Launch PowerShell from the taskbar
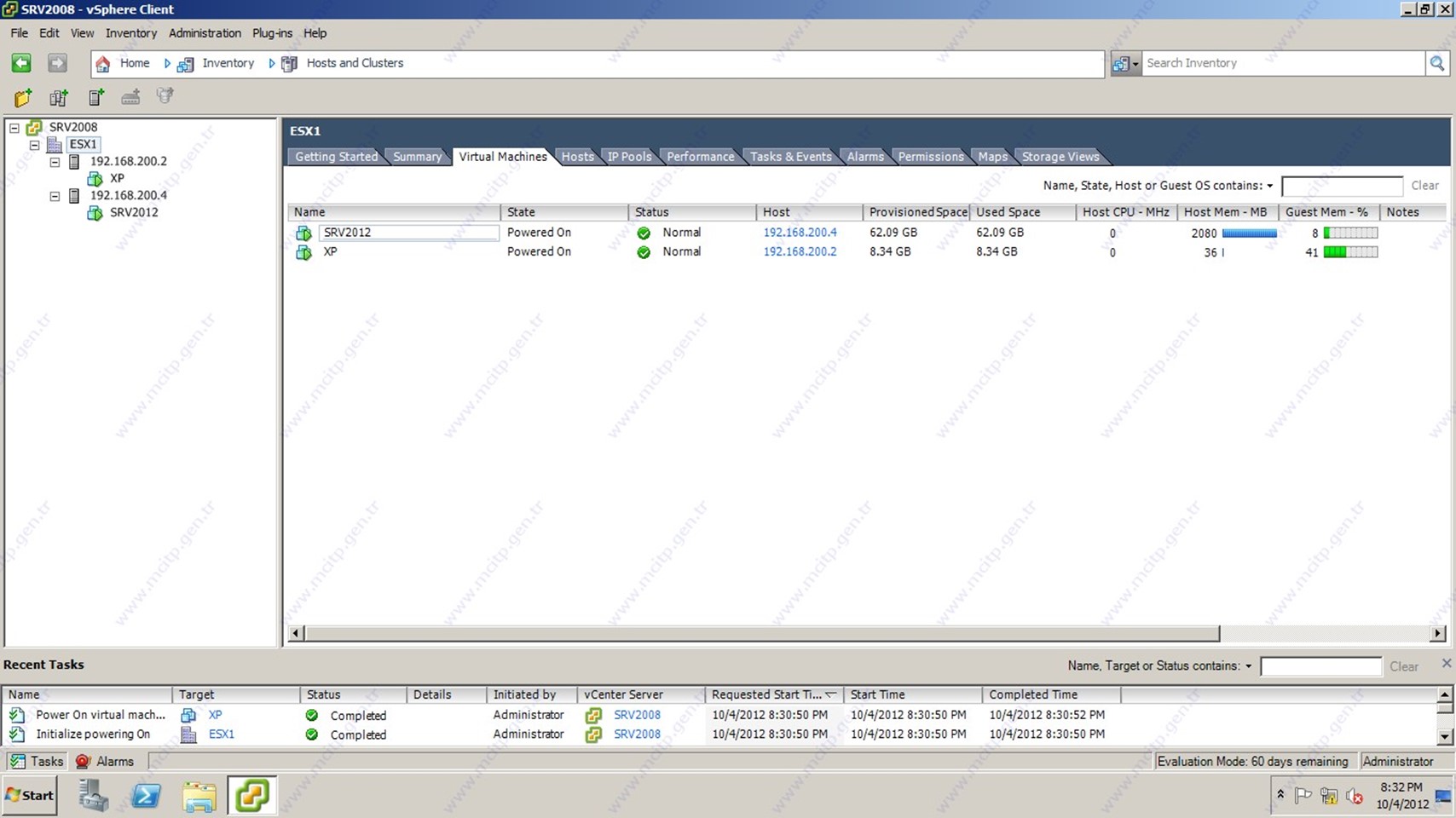The image size is (1456, 818). click(x=146, y=796)
